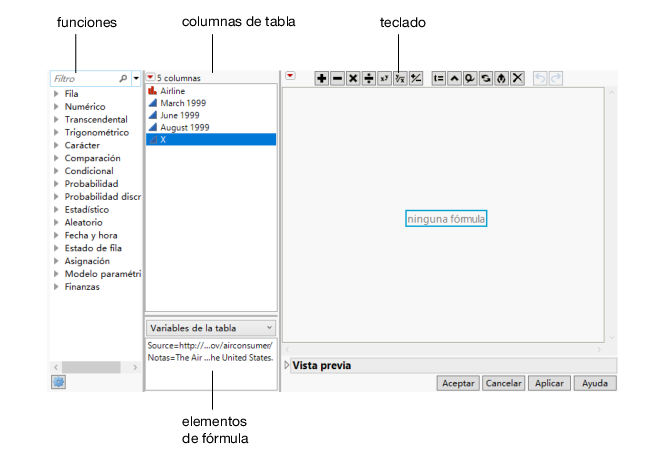
Task: Insert a multiplication operator from keypad
Action: (353, 78)
